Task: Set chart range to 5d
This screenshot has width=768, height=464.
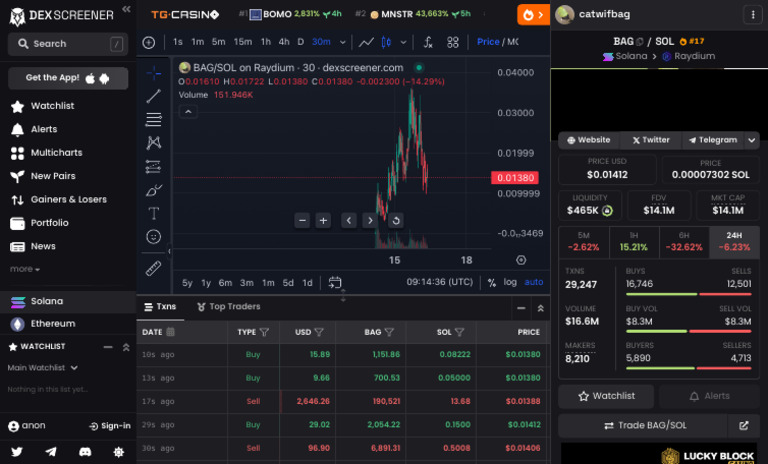Action: pyautogui.click(x=288, y=283)
